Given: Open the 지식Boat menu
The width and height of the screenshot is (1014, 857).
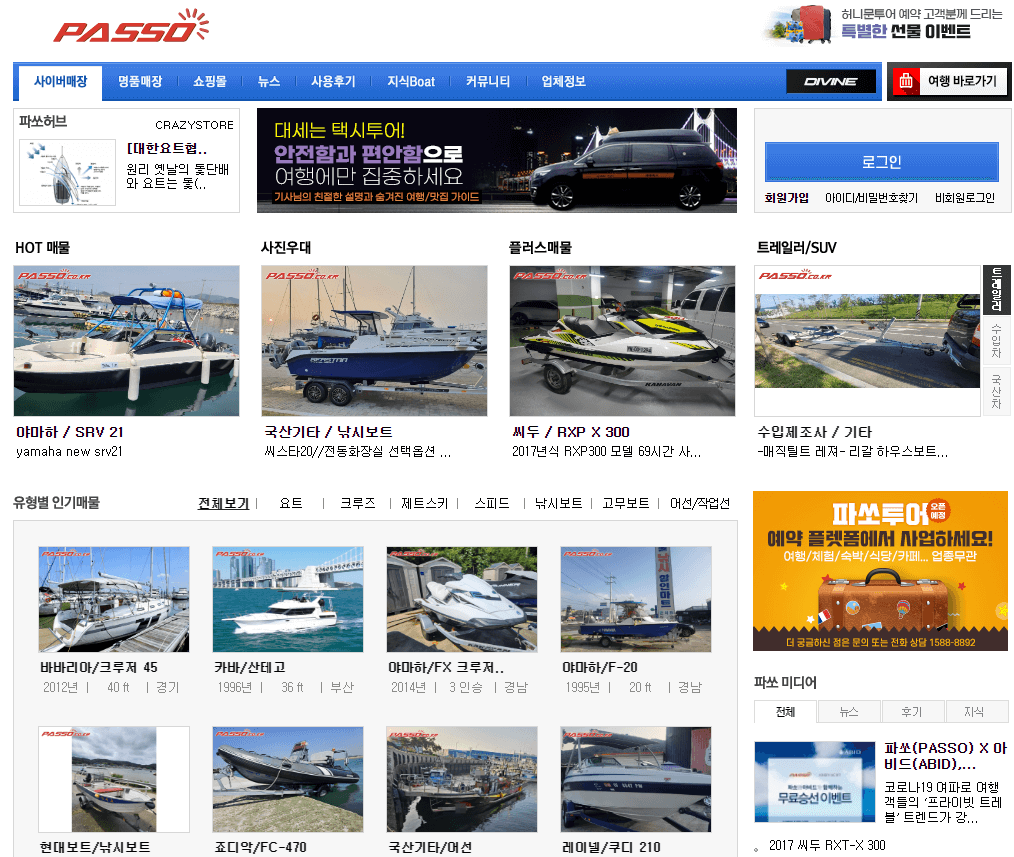Looking at the screenshot, I should (x=411, y=81).
